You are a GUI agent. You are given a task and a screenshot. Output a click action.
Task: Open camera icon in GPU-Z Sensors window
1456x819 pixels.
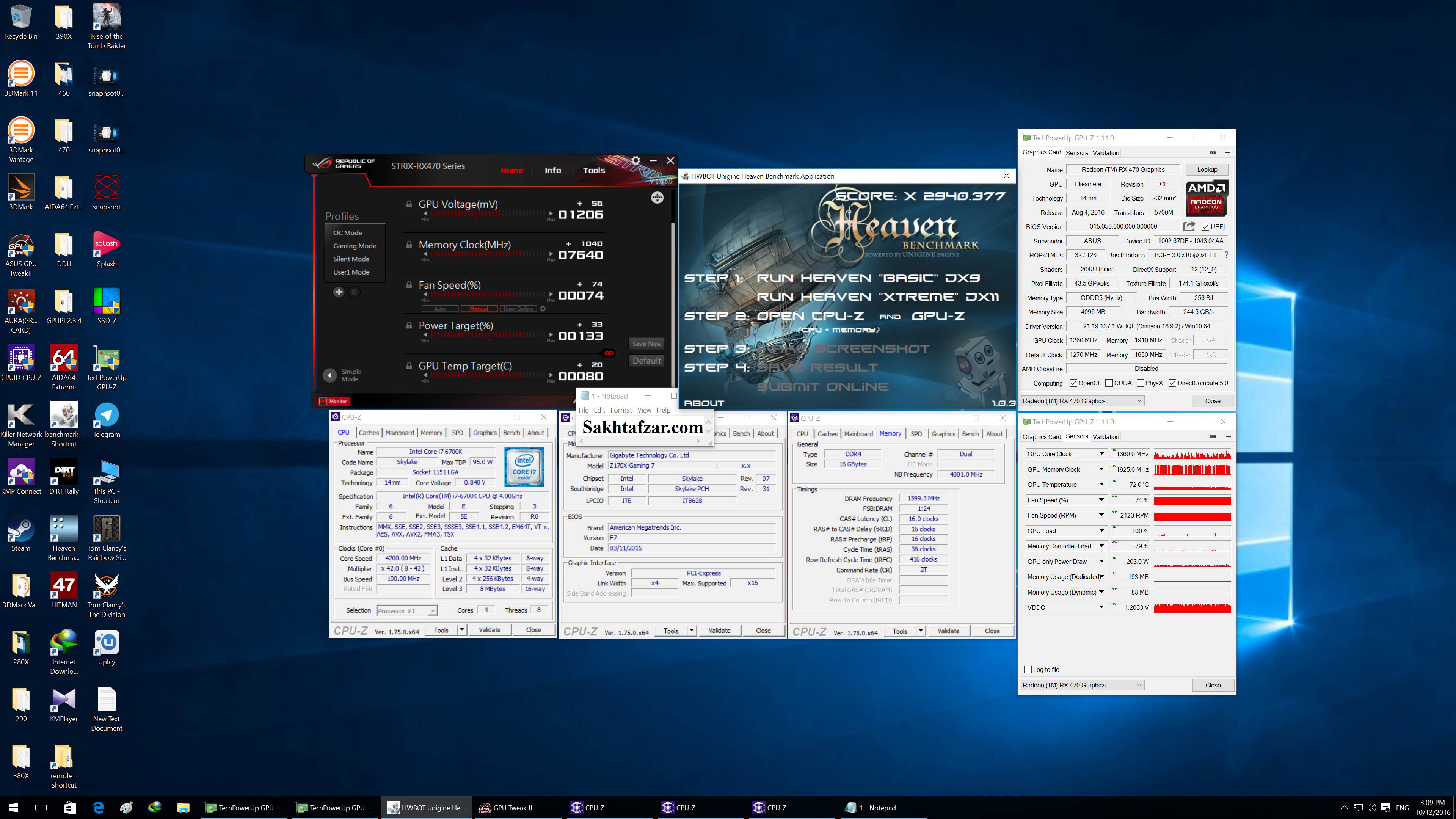1213,436
